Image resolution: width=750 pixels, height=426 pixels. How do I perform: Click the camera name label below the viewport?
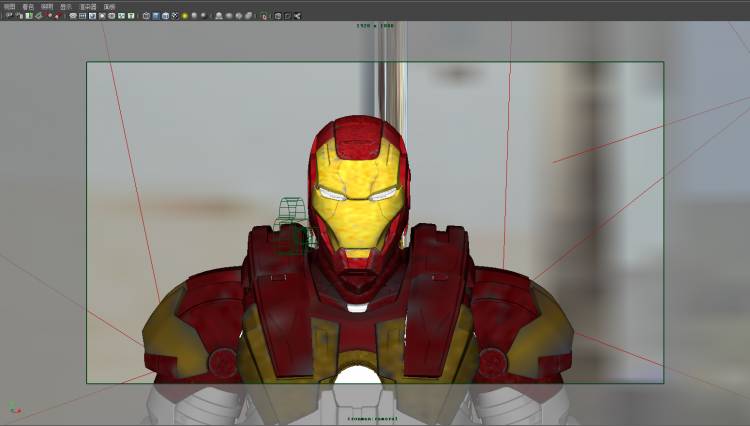click(373, 419)
